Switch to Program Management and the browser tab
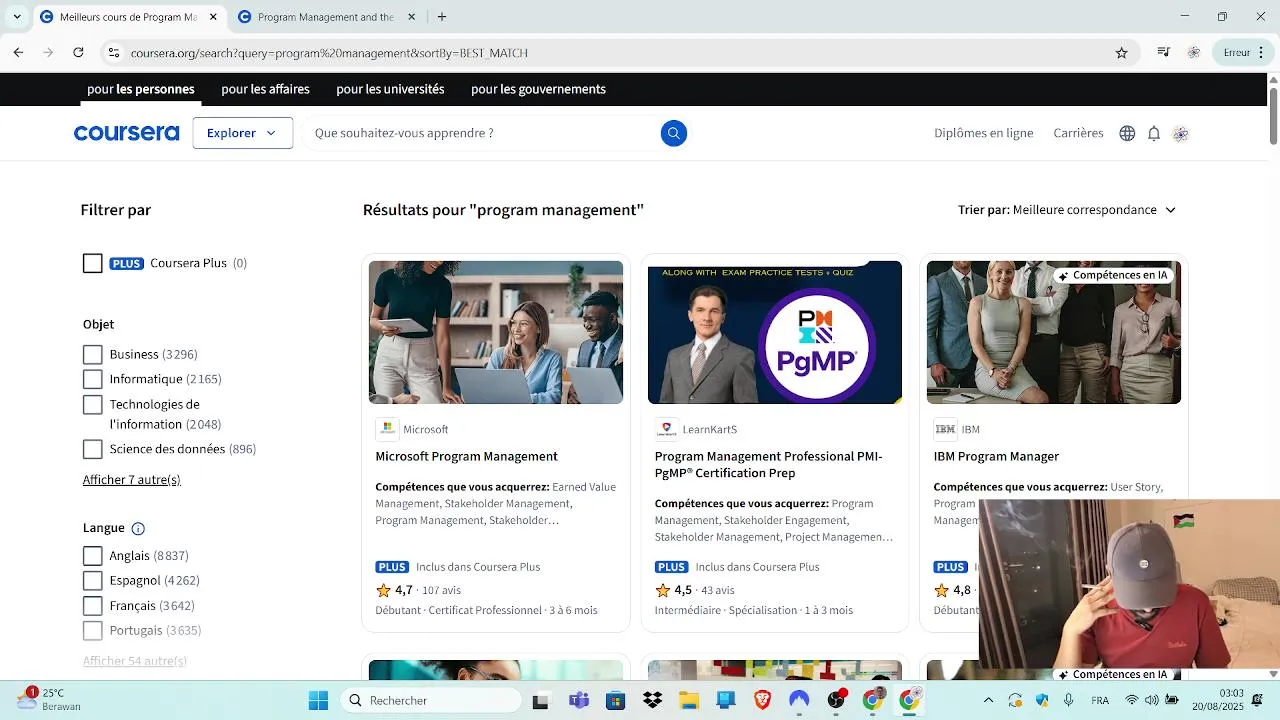 [326, 17]
